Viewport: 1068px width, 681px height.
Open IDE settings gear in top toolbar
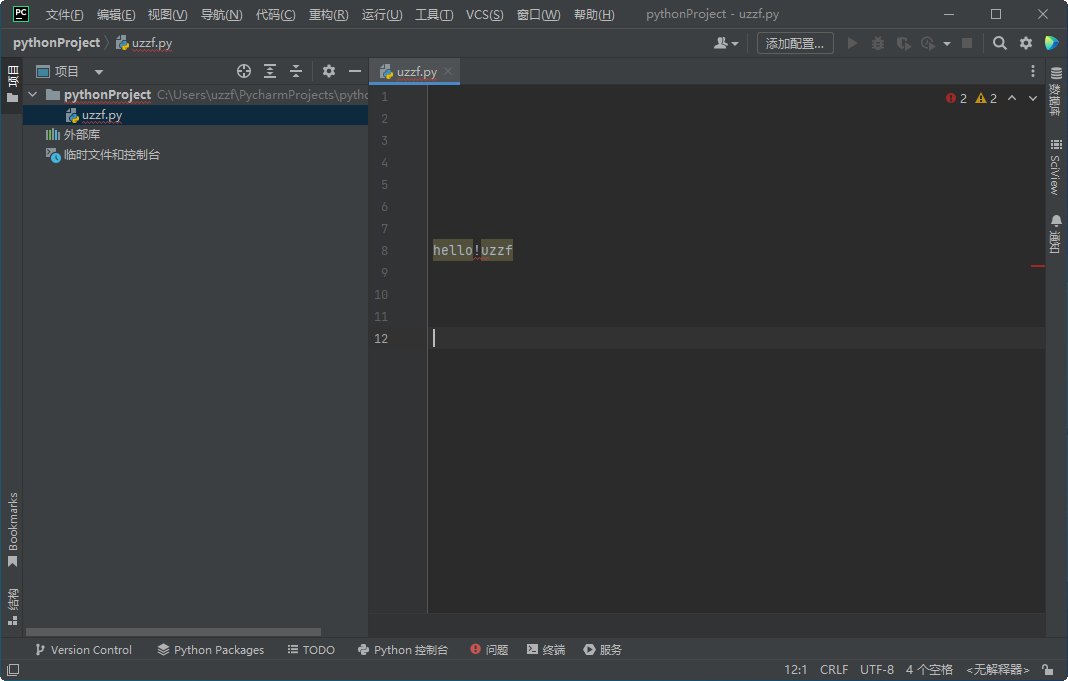click(x=1026, y=43)
